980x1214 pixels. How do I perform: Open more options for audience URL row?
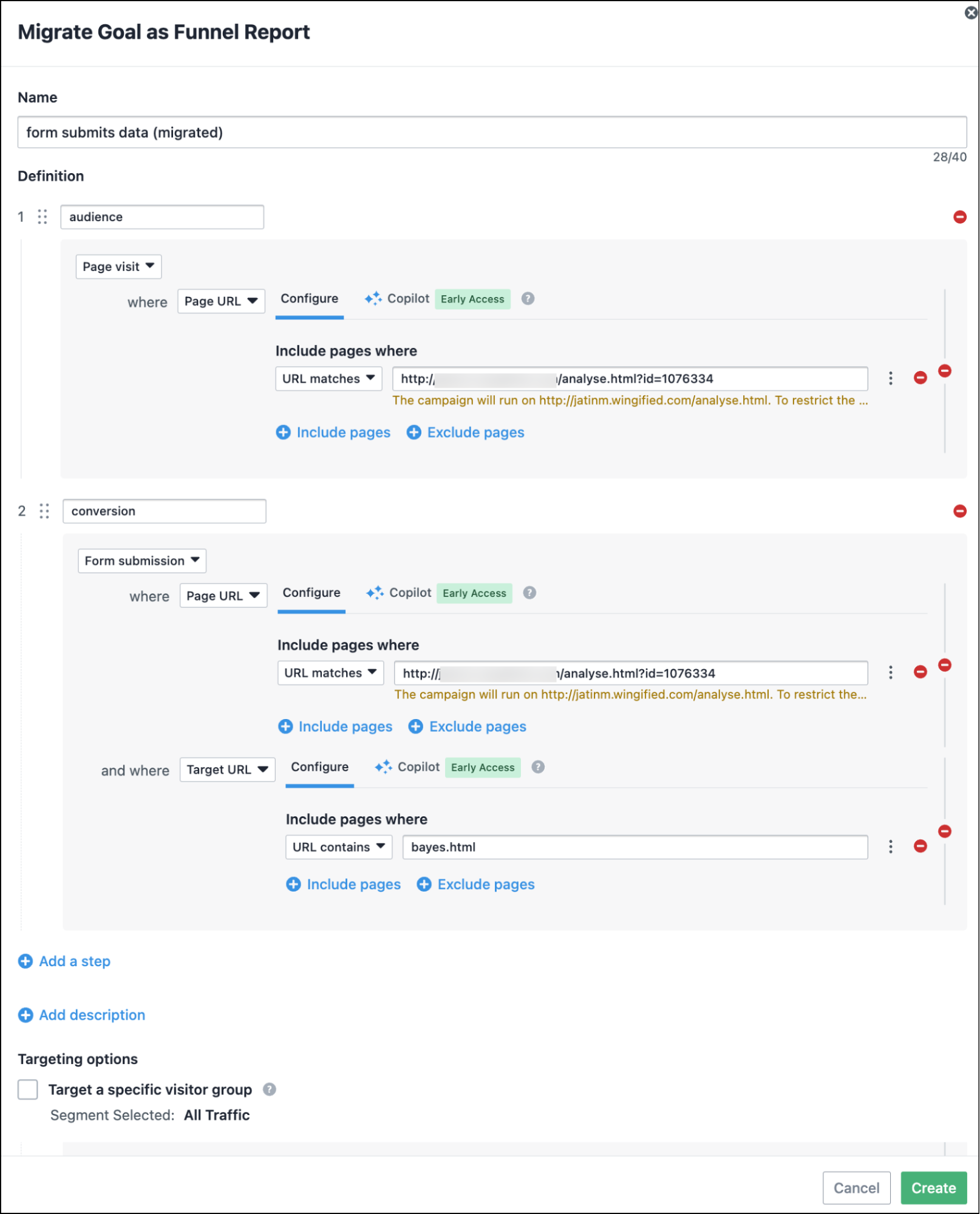coord(890,378)
